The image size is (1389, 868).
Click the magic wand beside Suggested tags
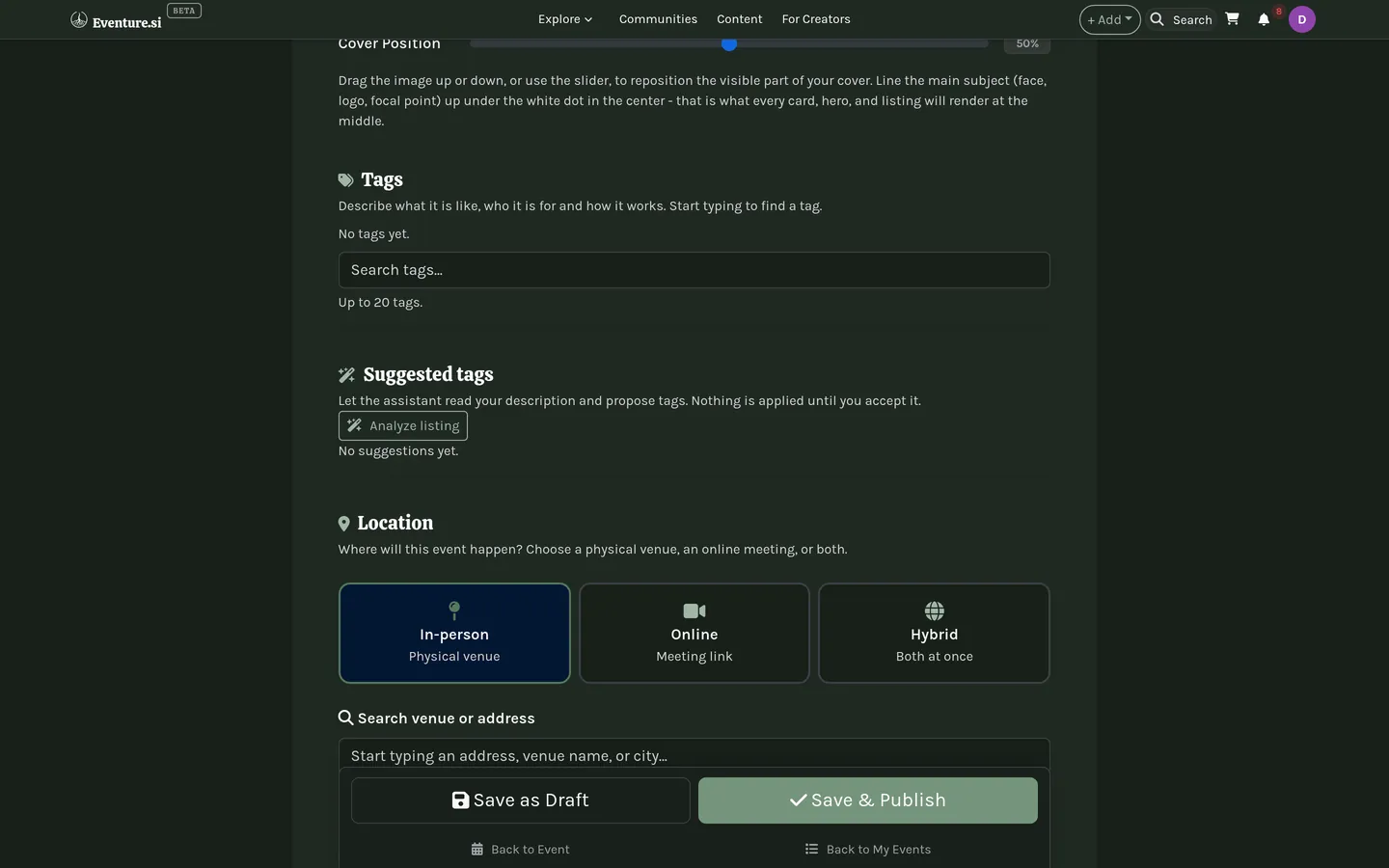(x=346, y=375)
